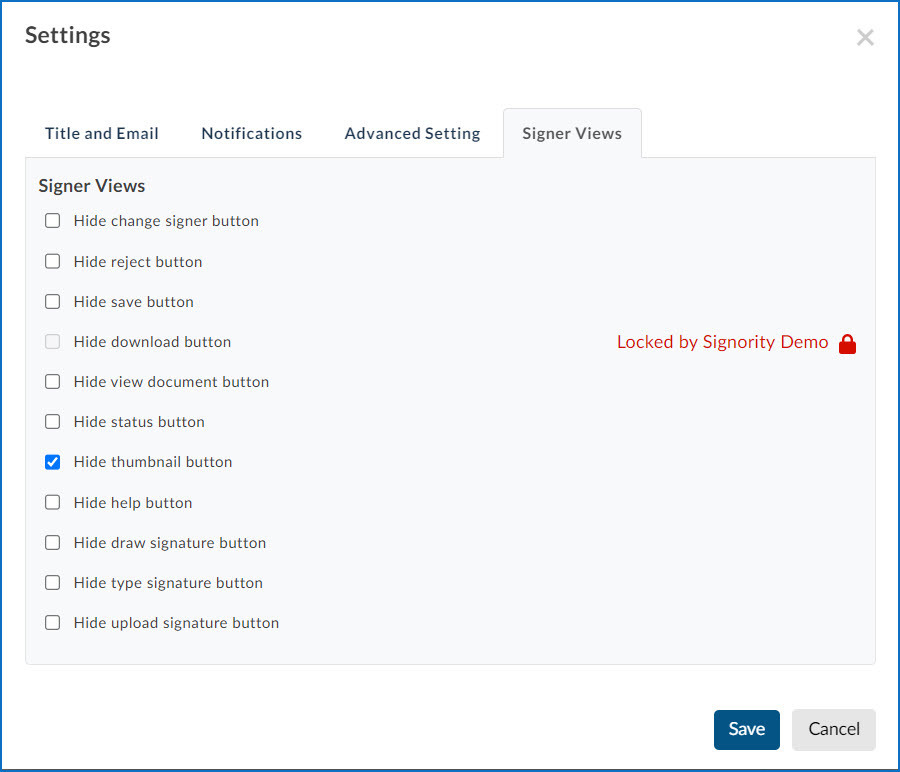Cancel the settings changes
The image size is (900, 772).
833,729
